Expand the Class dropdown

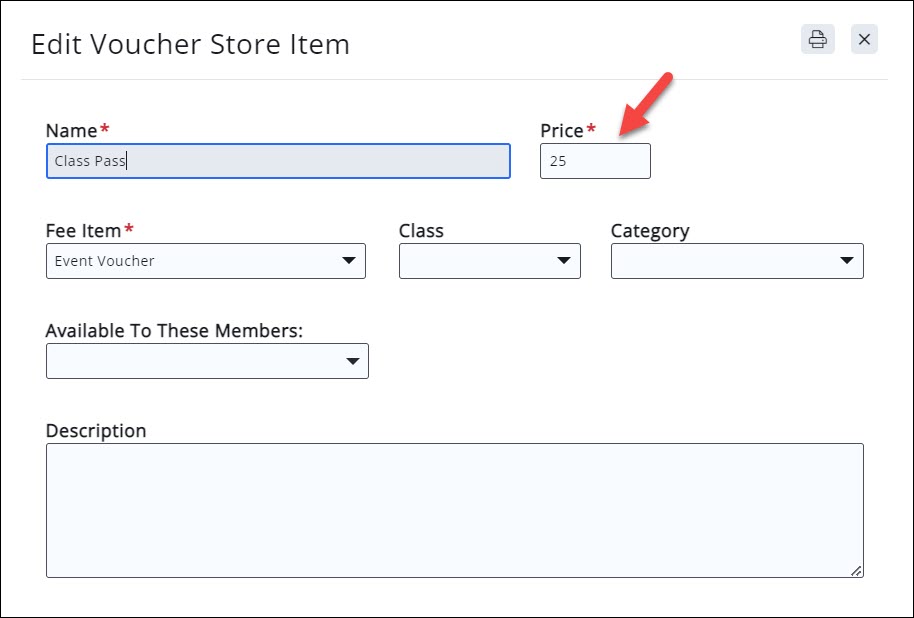point(489,261)
